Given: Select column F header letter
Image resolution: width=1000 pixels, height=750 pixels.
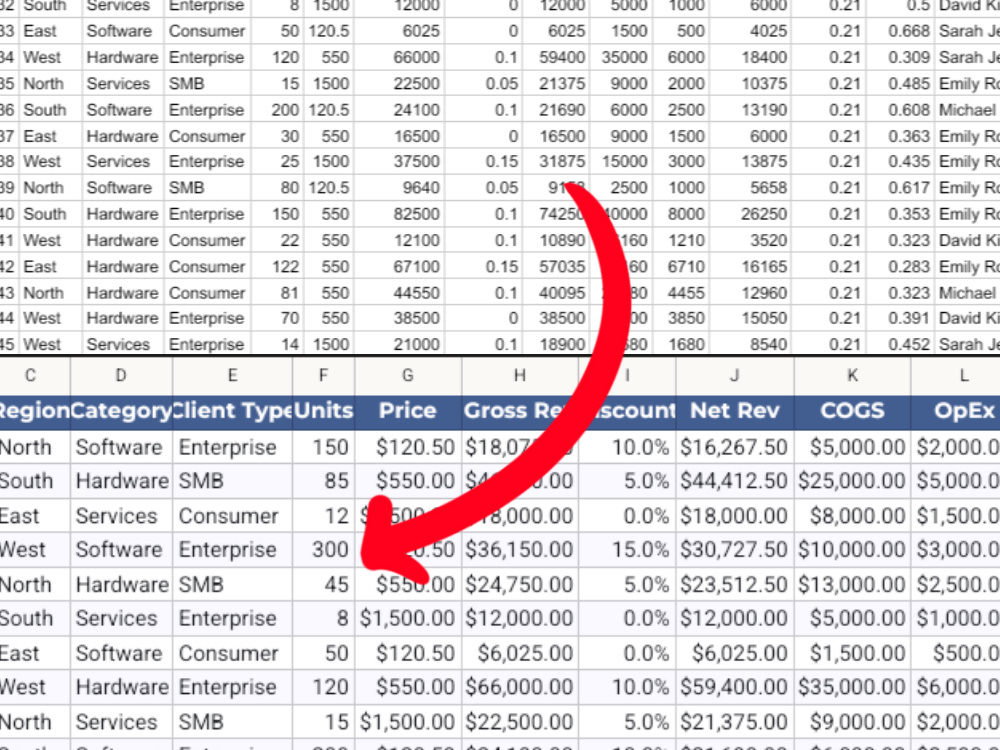Looking at the screenshot, I should 323,376.
